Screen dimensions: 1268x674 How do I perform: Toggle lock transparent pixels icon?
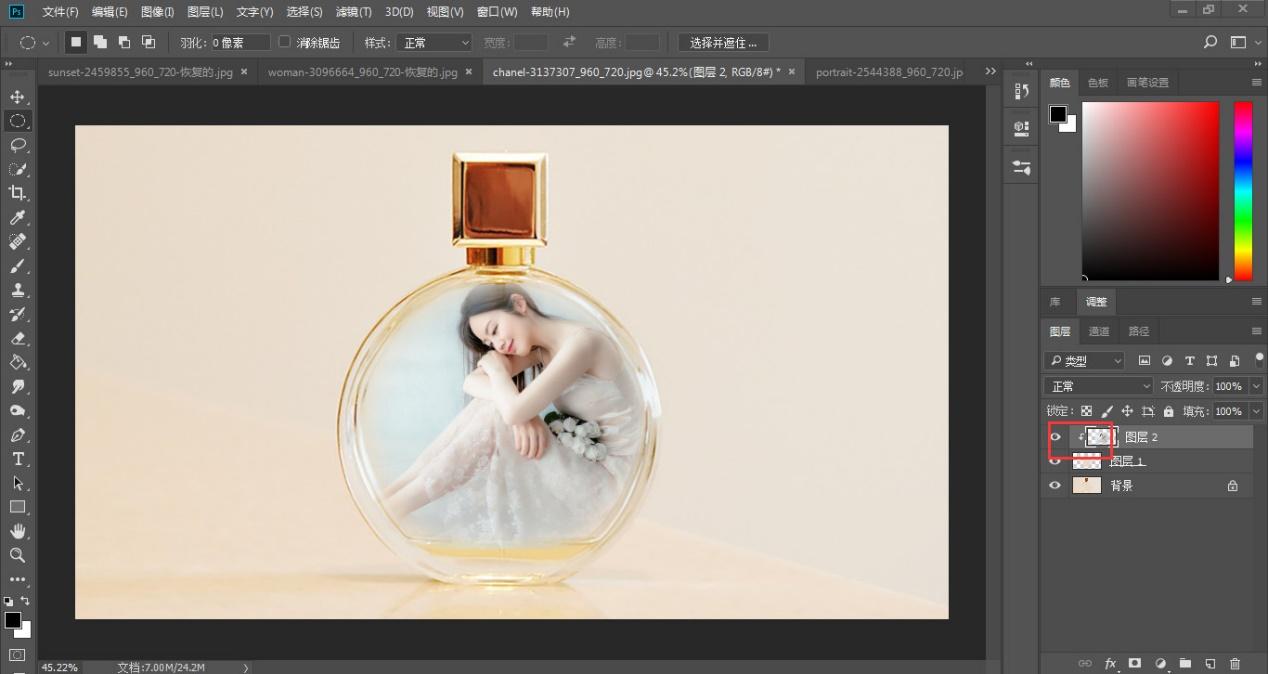tap(1086, 411)
